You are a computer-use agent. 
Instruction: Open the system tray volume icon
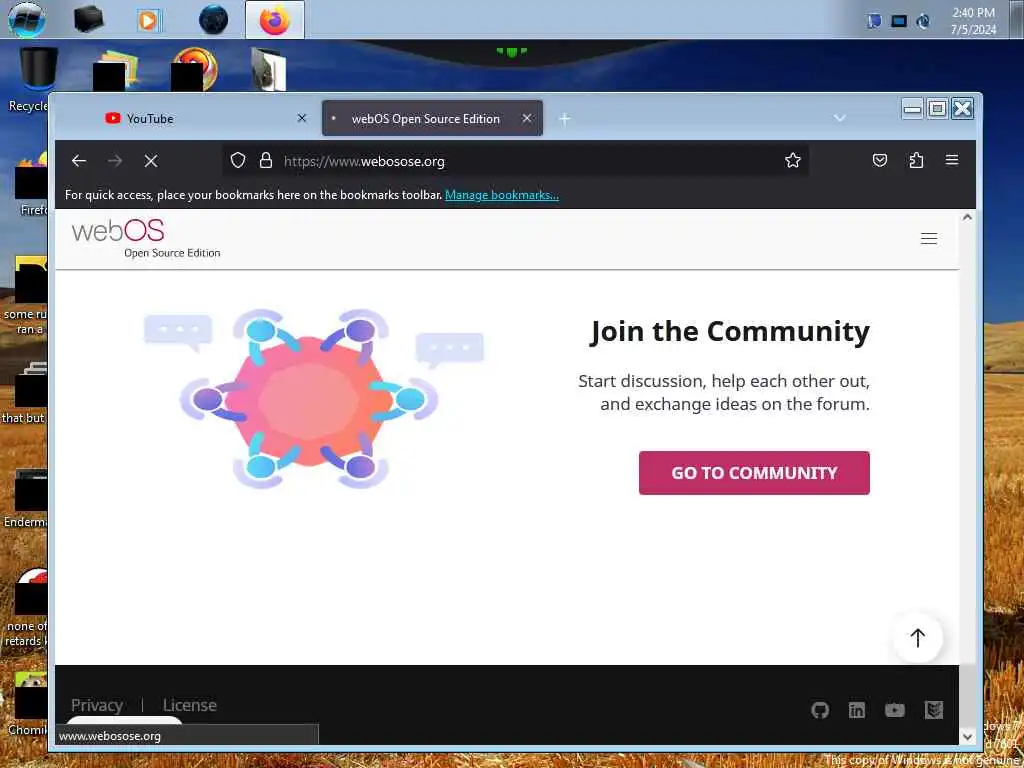pyautogui.click(x=923, y=21)
